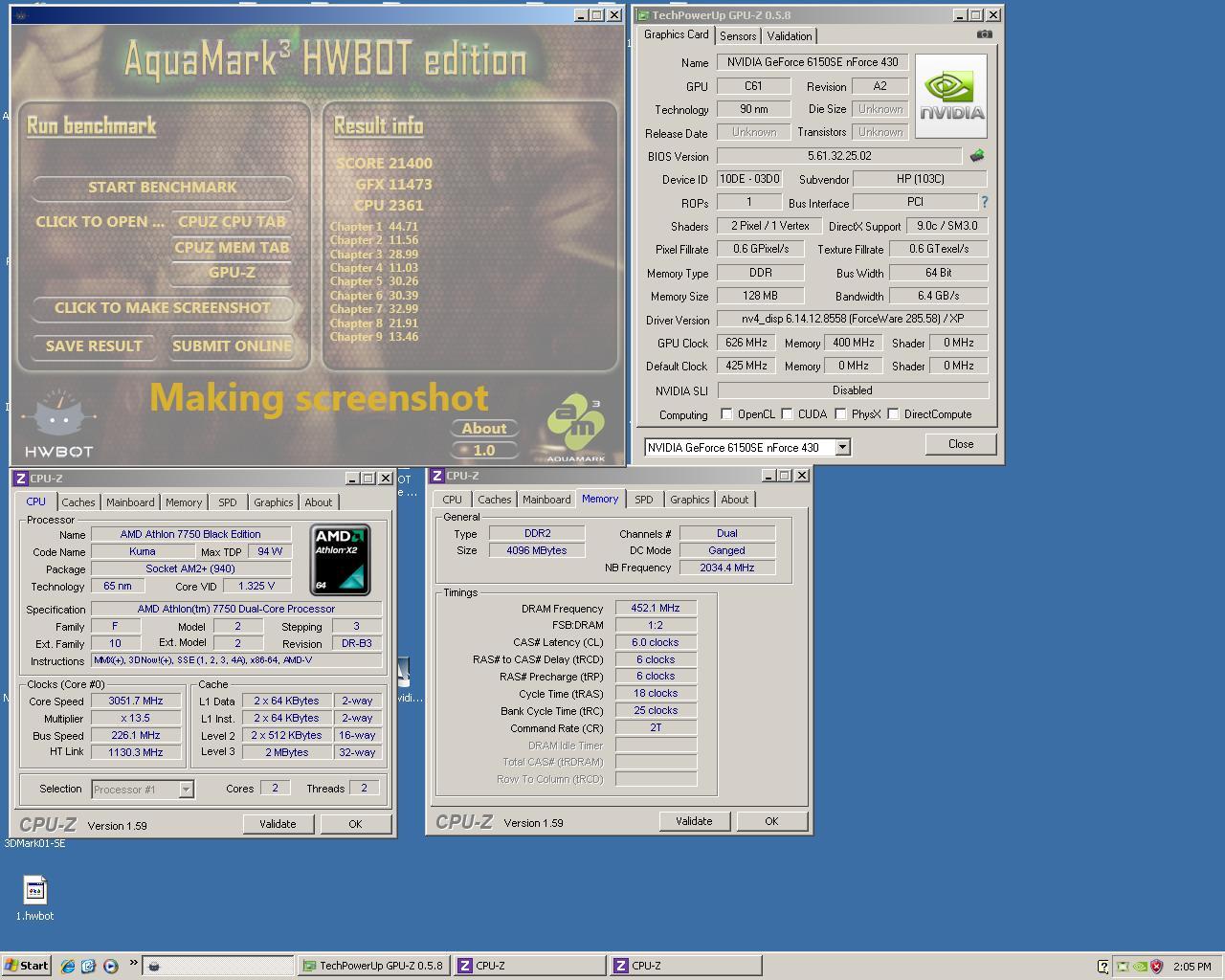This screenshot has width=1225, height=980.
Task: Open the Start menu
Action: (27, 966)
